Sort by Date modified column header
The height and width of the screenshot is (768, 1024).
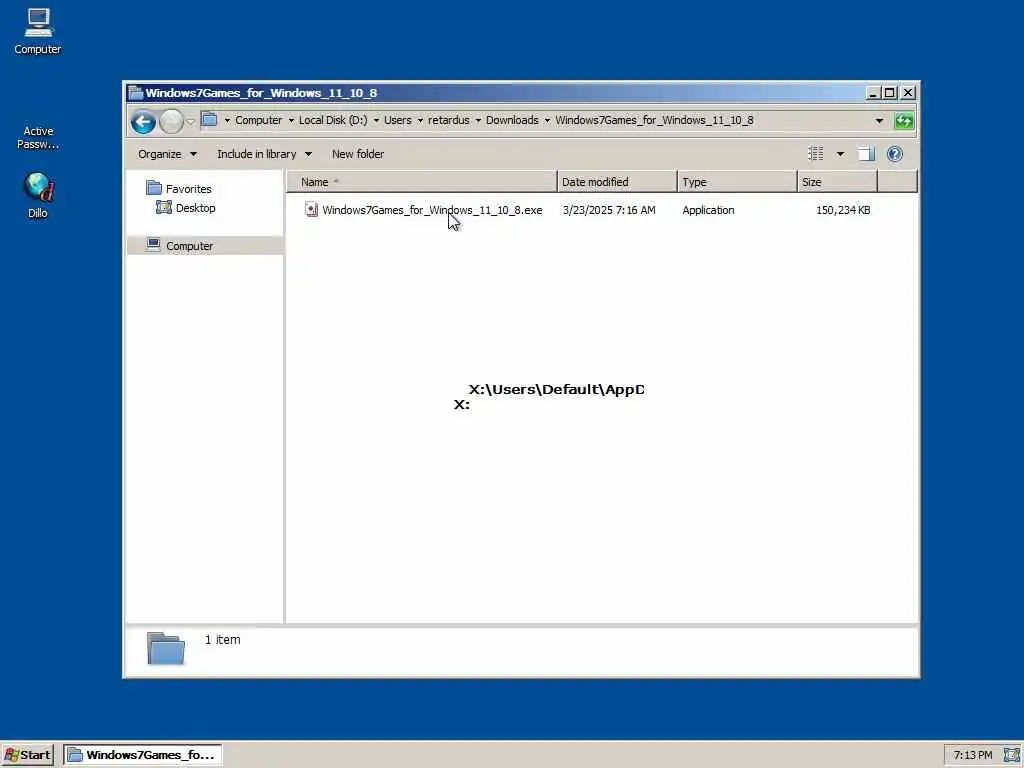click(x=617, y=182)
